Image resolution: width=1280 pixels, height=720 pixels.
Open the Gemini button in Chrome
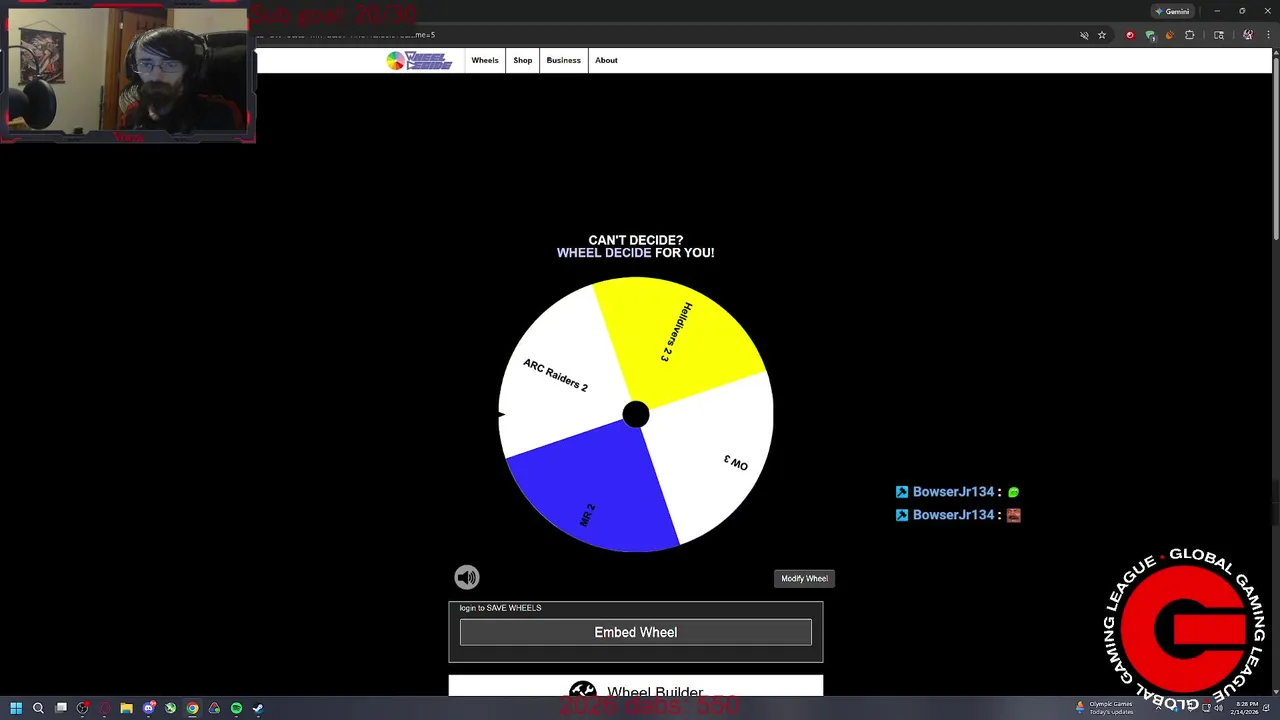pos(1172,11)
